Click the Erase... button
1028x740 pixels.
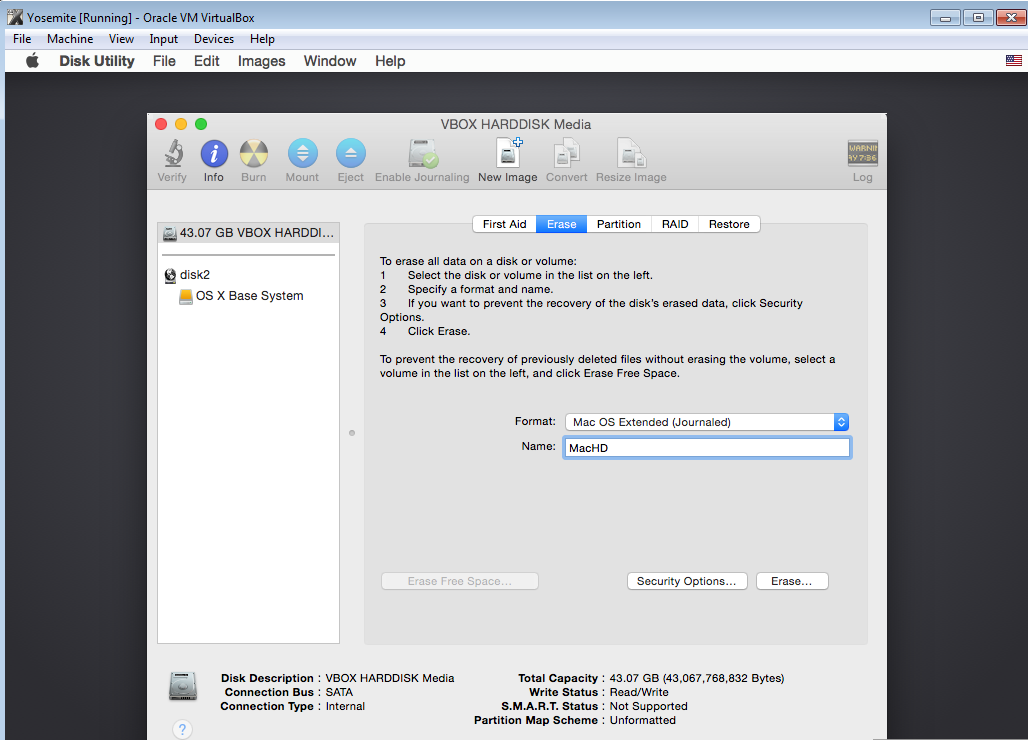792,581
